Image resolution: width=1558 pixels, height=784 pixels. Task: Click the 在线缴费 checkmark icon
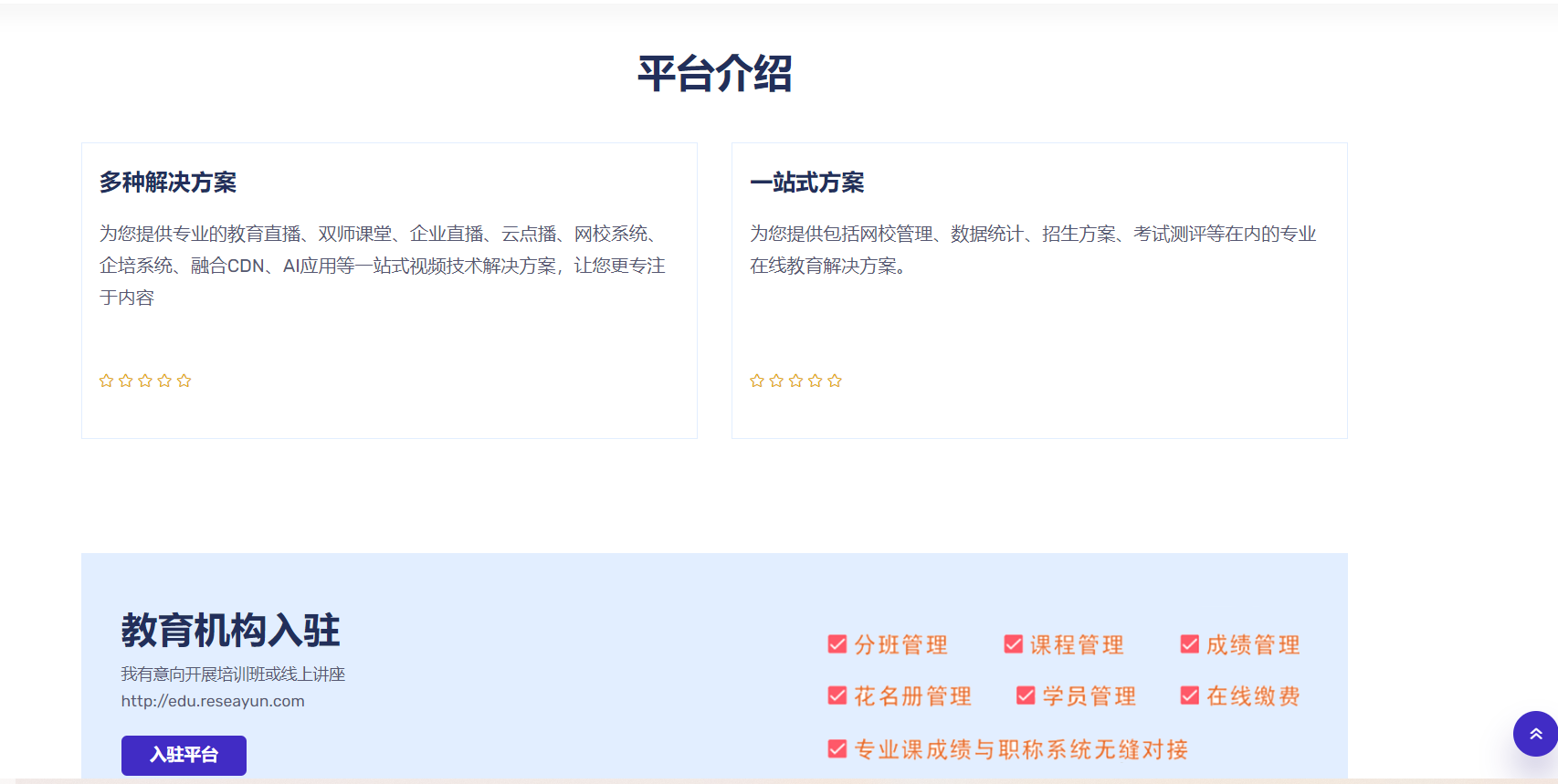1190,695
